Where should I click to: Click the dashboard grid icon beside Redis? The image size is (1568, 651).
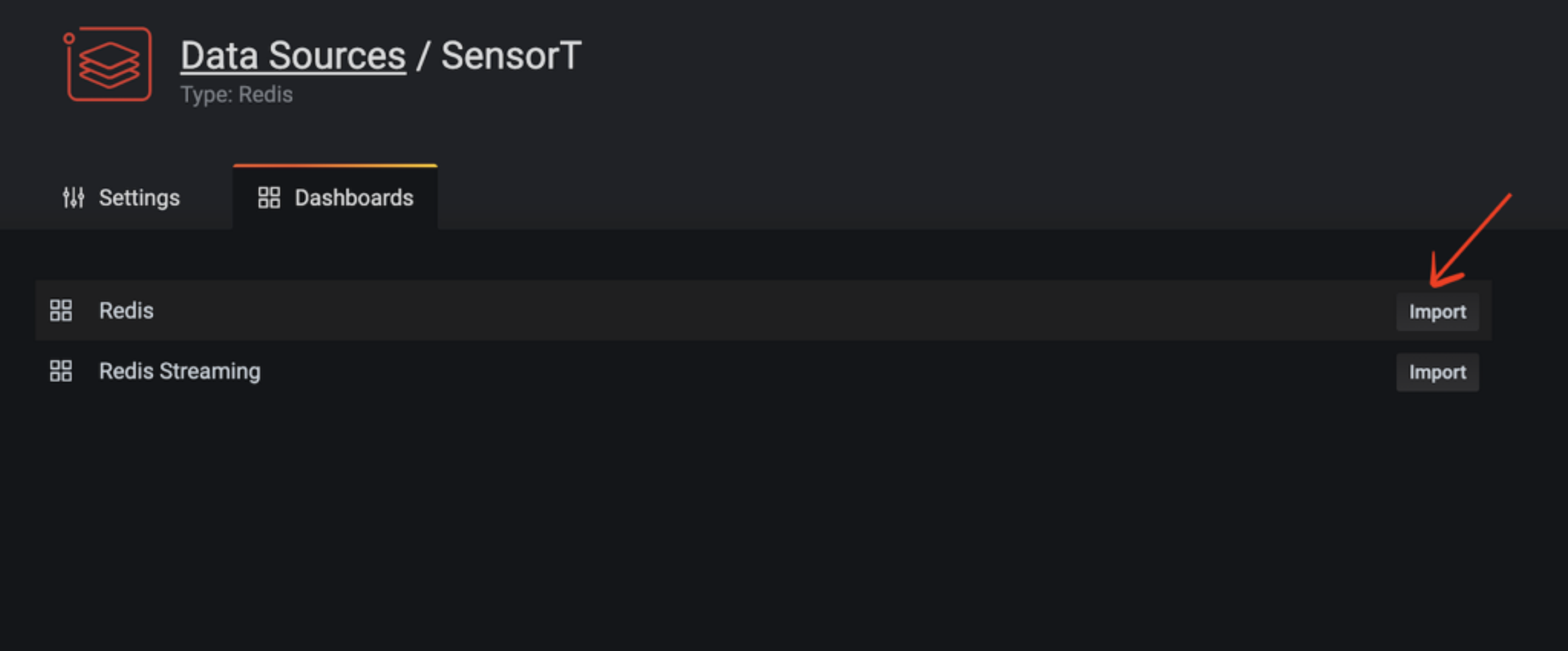click(x=61, y=310)
